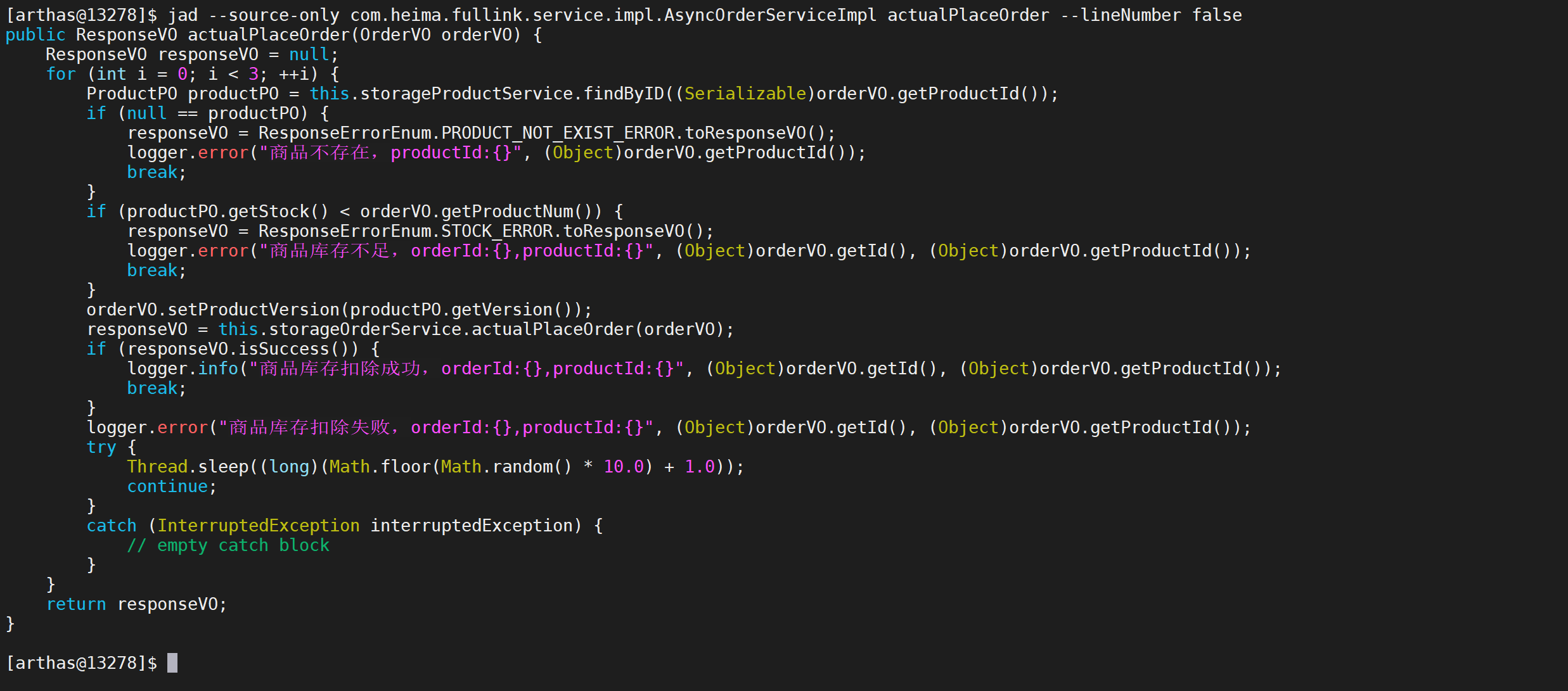
Task: Click the 'break' after 商品不存在 log
Action: coord(152,172)
